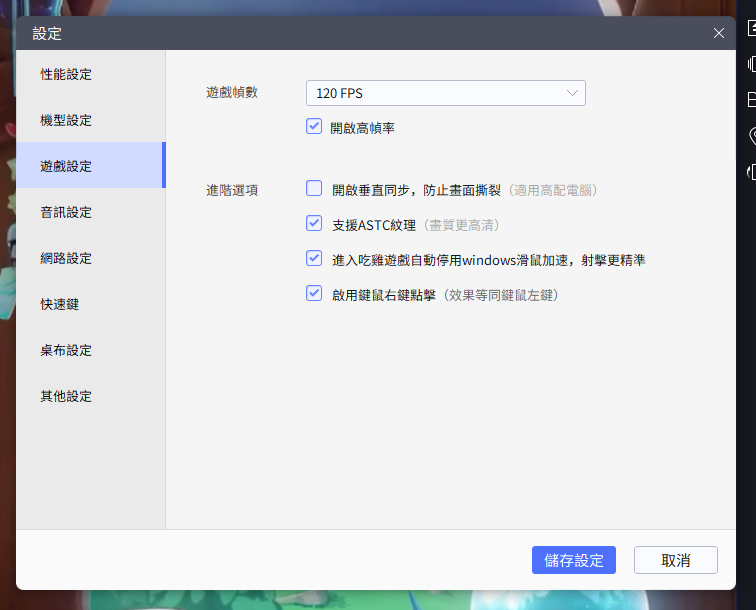Go to the 網路設定 tab

tap(91, 258)
